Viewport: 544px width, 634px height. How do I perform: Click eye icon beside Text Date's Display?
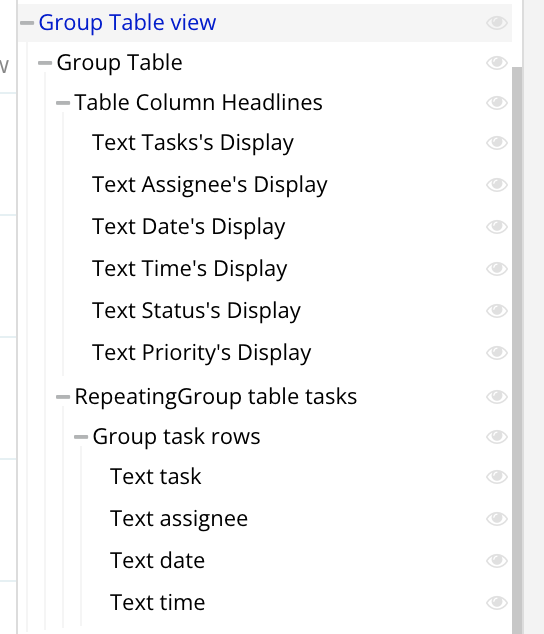pyautogui.click(x=497, y=227)
